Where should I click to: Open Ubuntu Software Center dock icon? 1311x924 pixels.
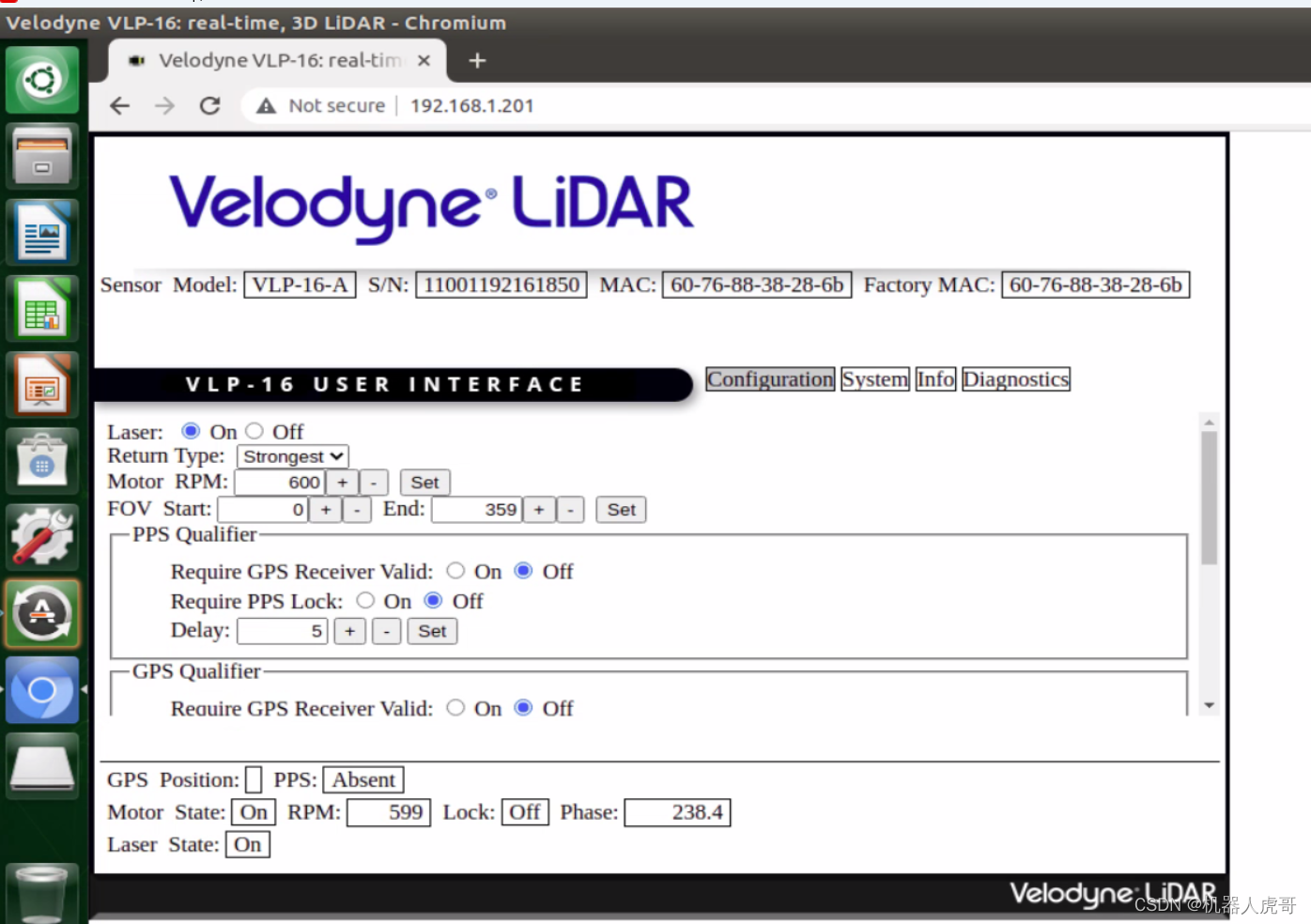coord(42,461)
